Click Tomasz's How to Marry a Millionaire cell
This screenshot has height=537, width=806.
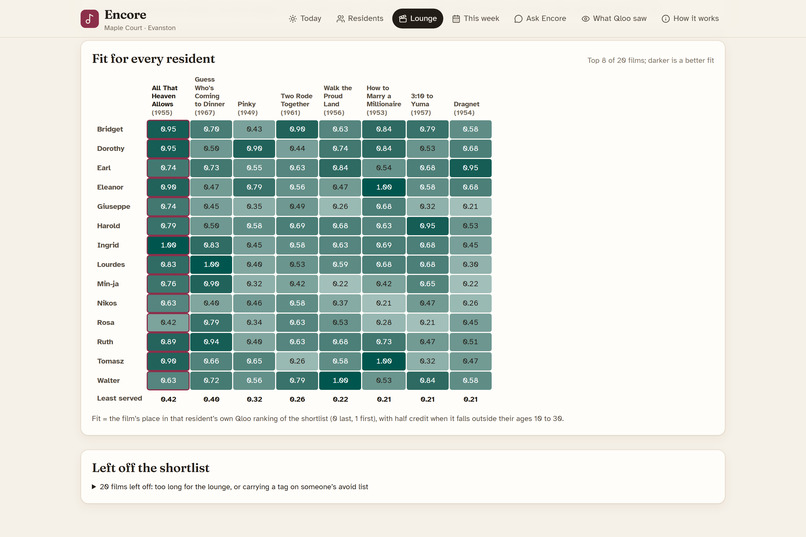[384, 361]
